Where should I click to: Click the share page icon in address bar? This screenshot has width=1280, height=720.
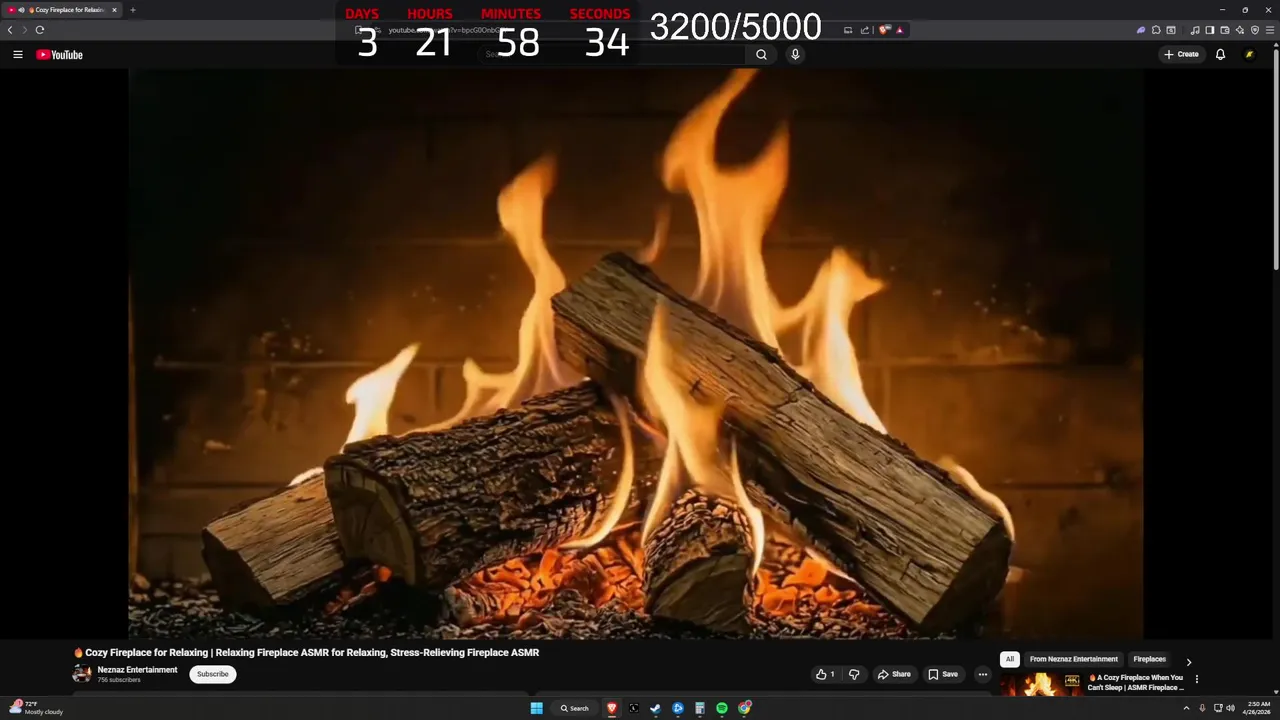(x=864, y=30)
